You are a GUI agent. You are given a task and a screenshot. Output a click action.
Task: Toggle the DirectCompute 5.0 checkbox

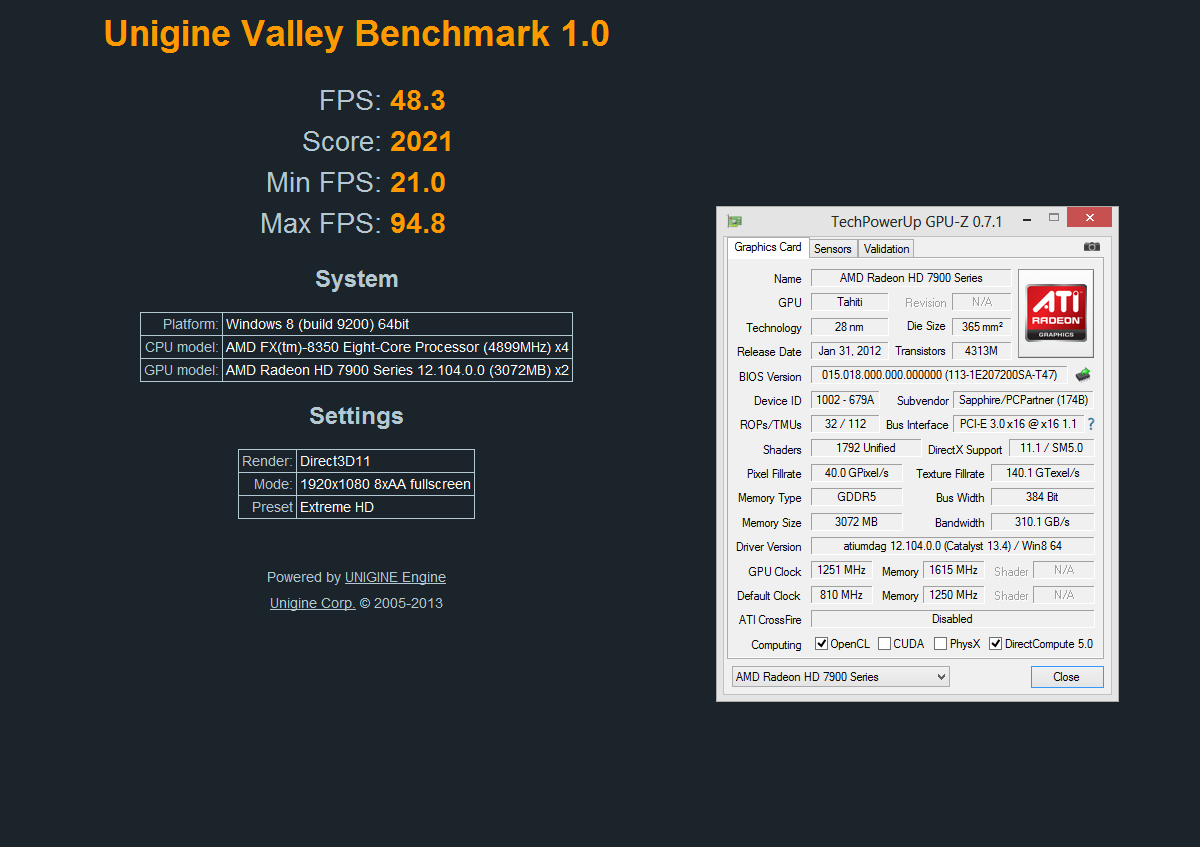pyautogui.click(x=995, y=644)
